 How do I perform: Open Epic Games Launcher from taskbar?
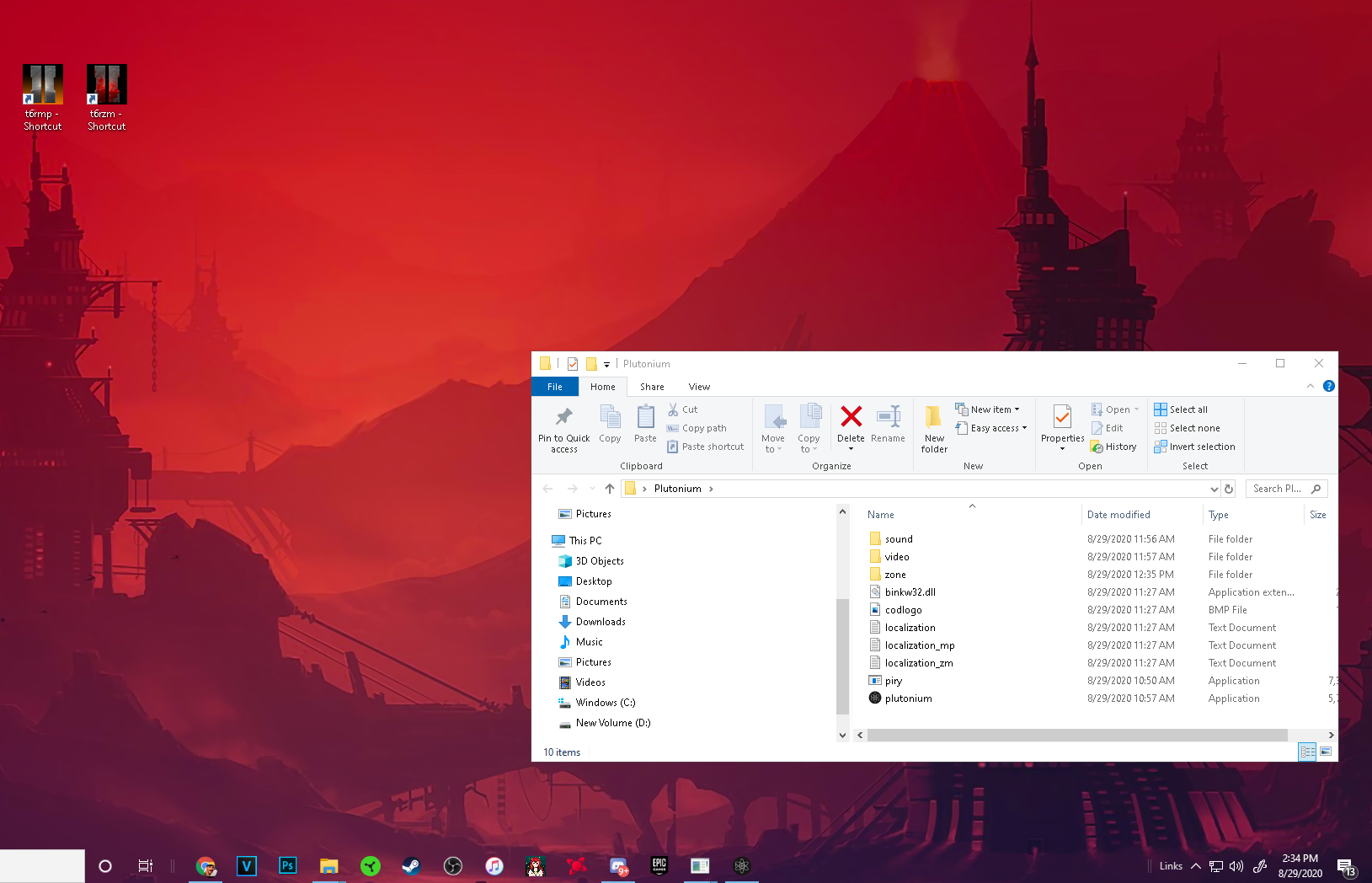(x=659, y=866)
